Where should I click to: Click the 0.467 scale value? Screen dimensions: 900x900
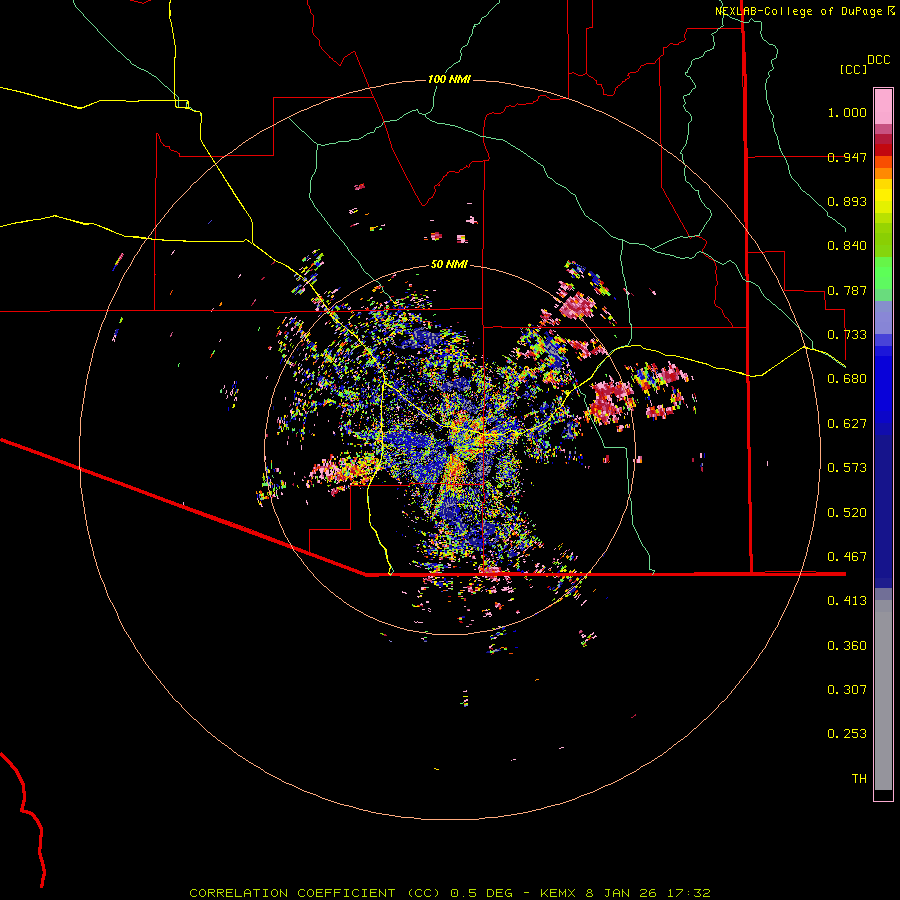pos(847,557)
